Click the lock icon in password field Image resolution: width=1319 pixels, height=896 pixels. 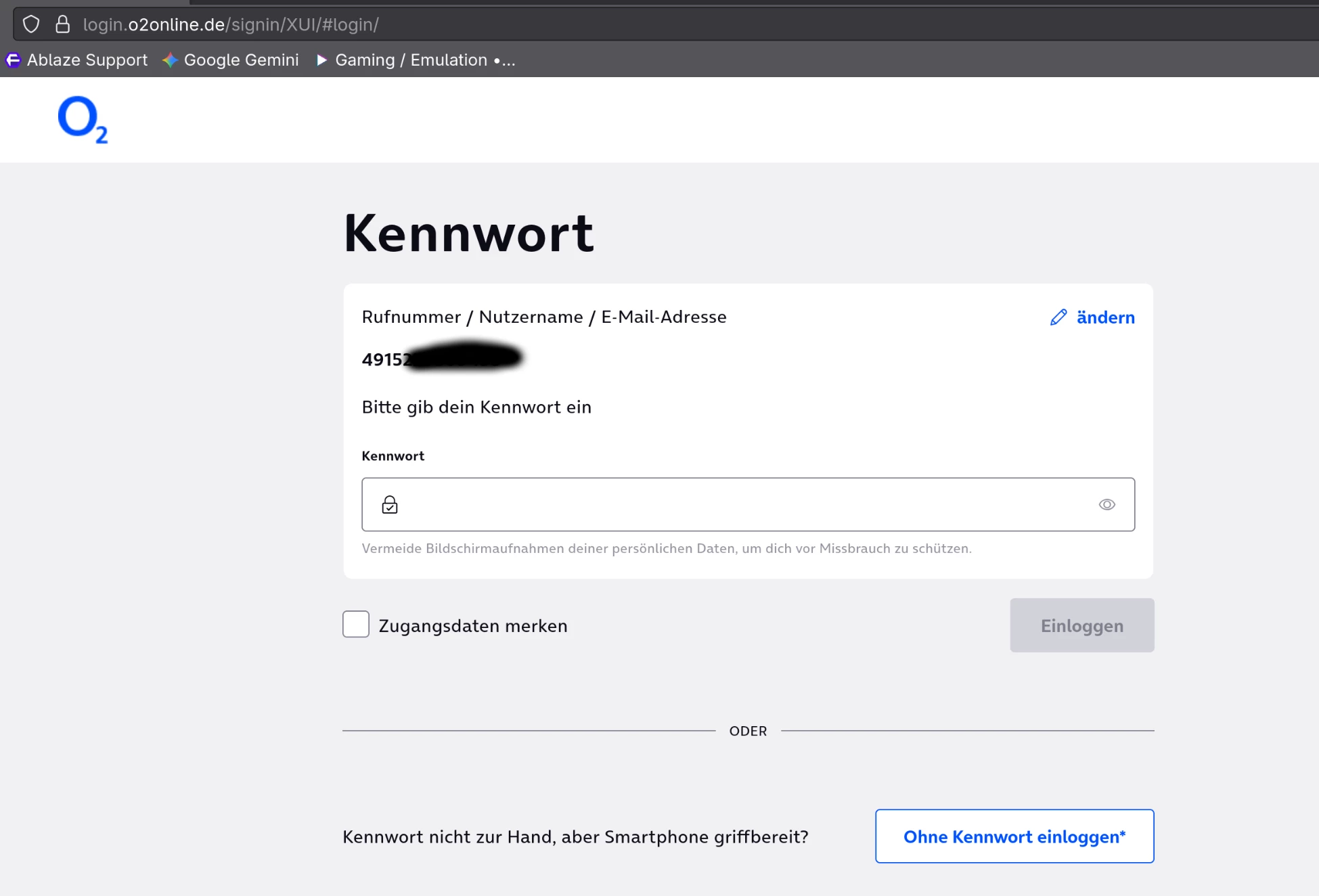[390, 505]
